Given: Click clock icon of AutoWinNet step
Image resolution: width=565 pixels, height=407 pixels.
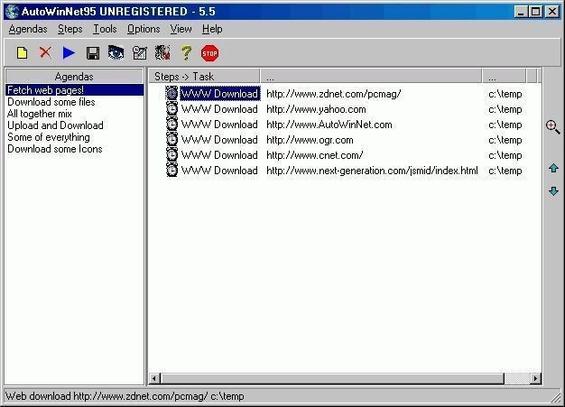Looking at the screenshot, I should tap(172, 124).
